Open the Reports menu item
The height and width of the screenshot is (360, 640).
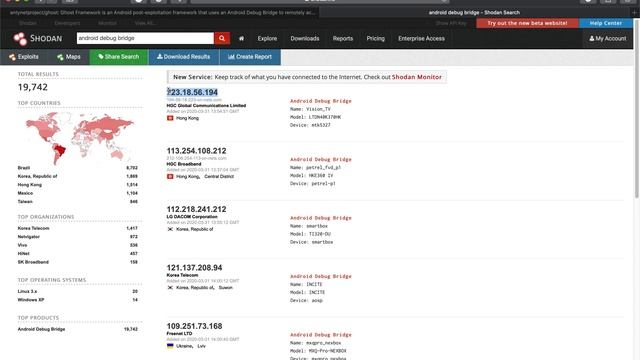(x=342, y=38)
